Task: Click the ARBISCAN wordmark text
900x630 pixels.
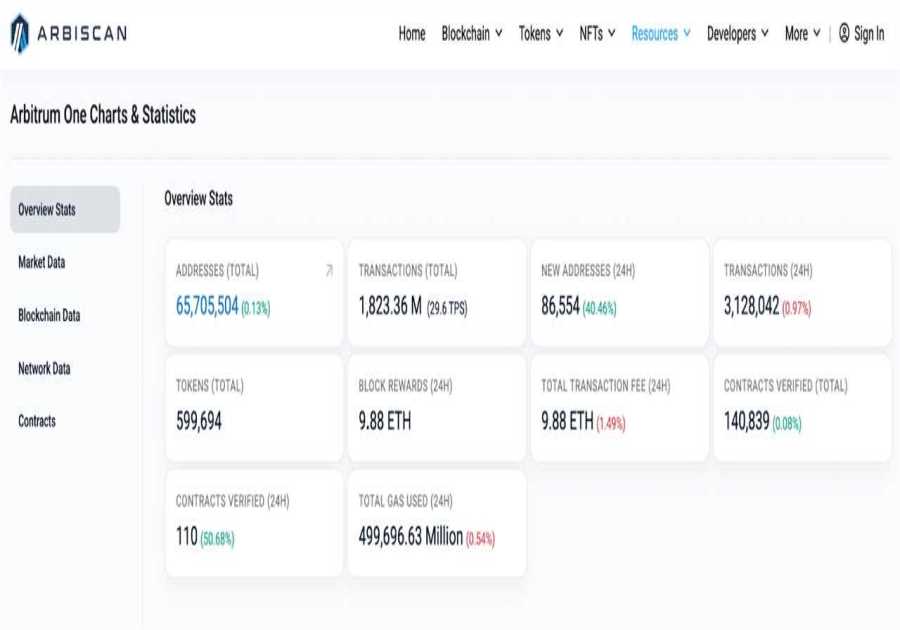Action: [x=82, y=33]
